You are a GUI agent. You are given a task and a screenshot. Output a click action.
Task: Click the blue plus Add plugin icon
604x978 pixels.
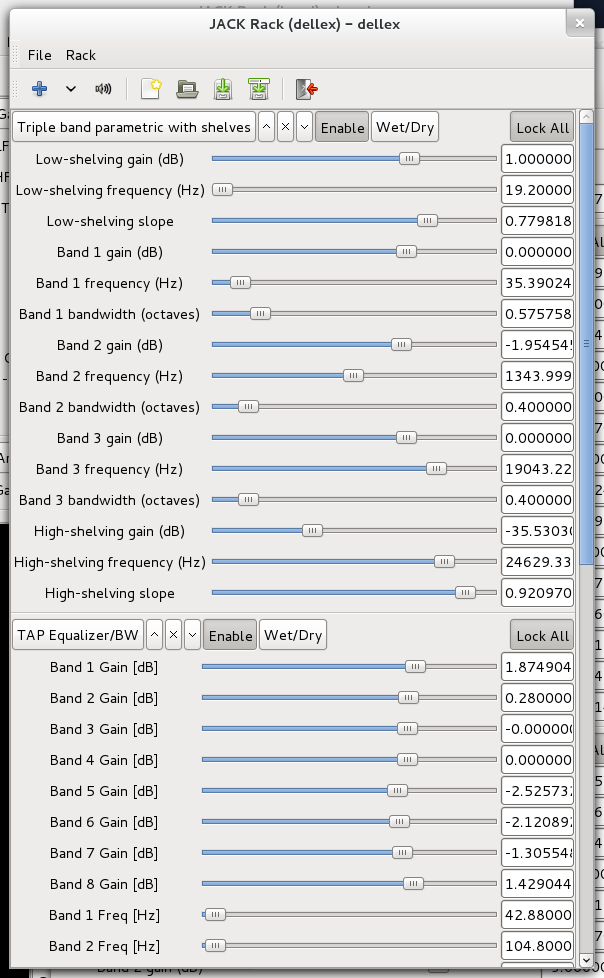[39, 89]
